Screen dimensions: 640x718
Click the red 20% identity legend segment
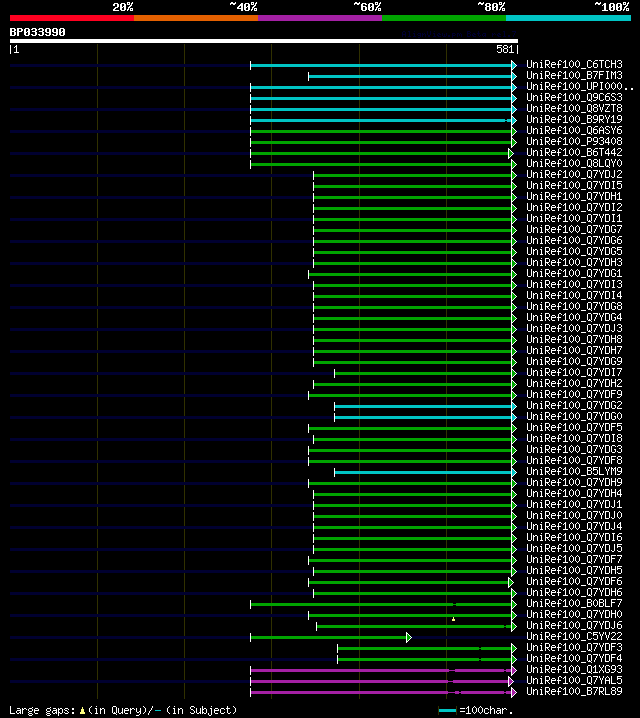(72, 18)
